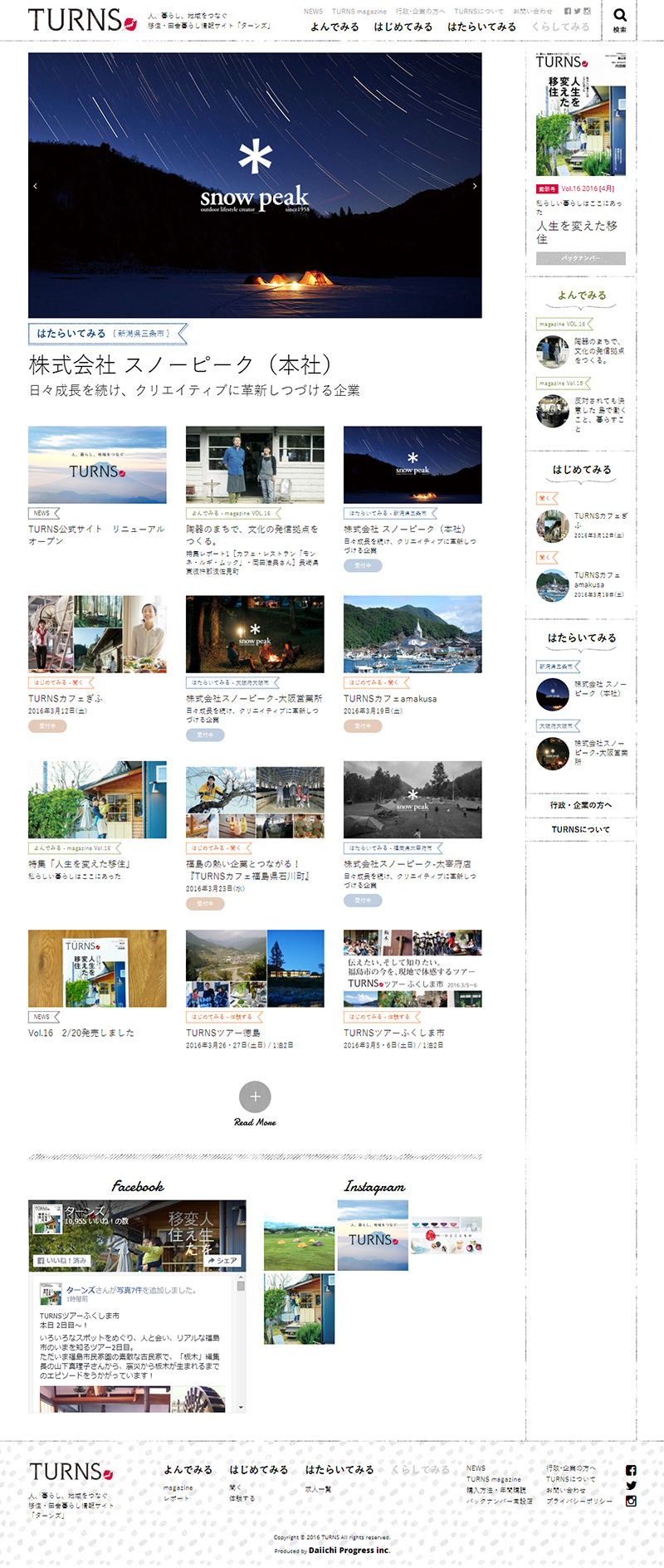Go to previous slide in the hero carousel
Screen dimensions: 664x1568
pyautogui.click(x=35, y=186)
